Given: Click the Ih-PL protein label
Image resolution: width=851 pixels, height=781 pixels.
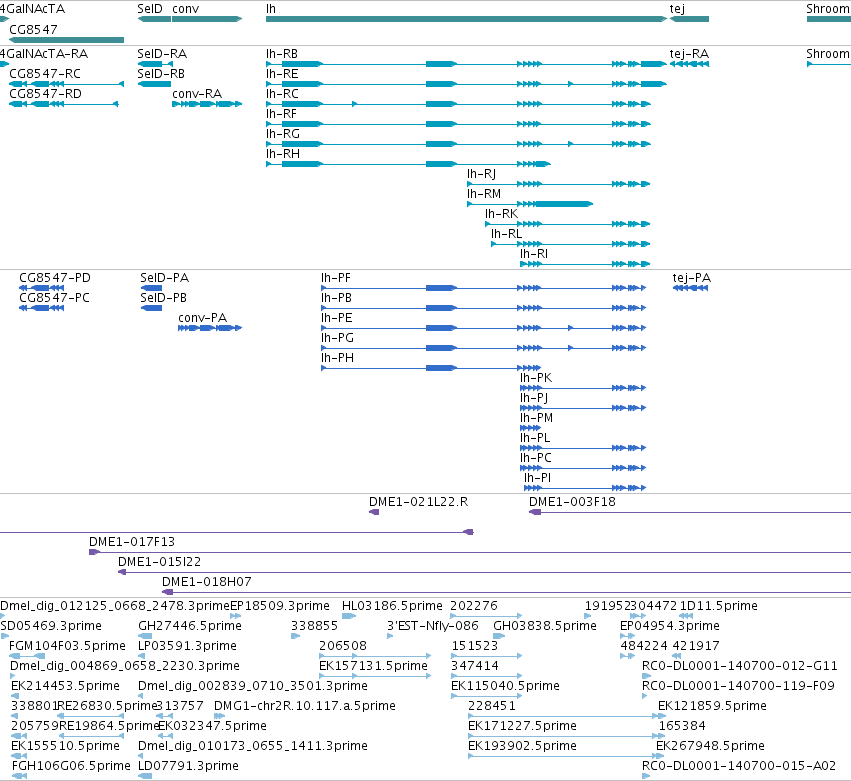Looking at the screenshot, I should coord(535,439).
